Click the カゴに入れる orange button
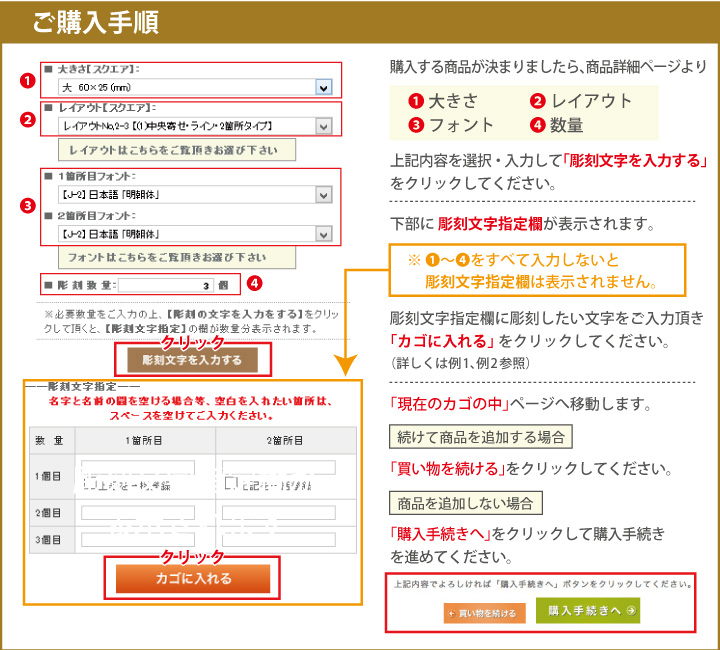 [x=193, y=578]
